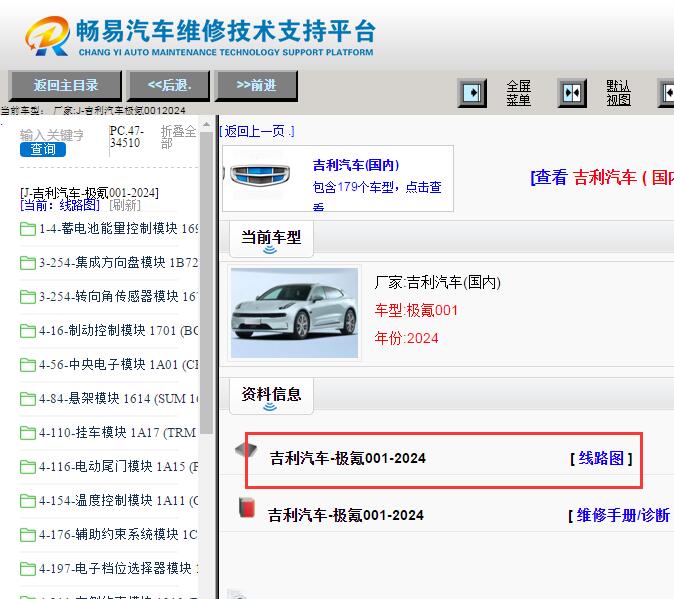Screen dimensions: 674x599
Task: Click the default view icon beside 默认视图
Action: click(572, 93)
